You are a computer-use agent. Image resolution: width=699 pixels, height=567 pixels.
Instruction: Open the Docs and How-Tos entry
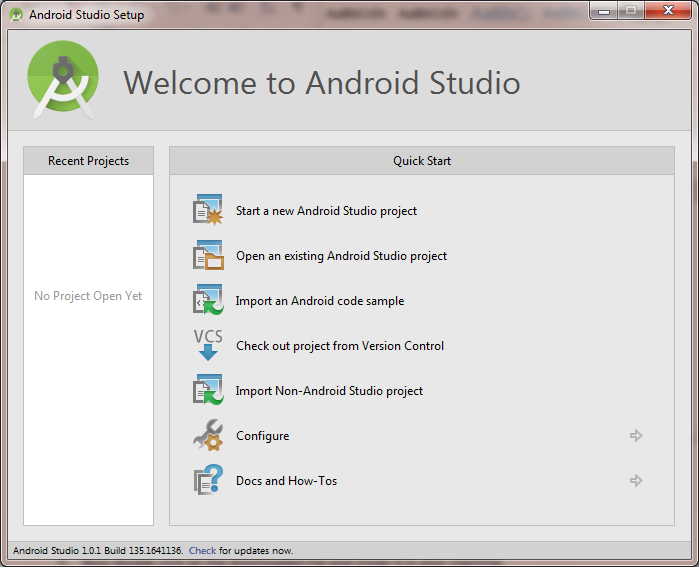pos(286,481)
